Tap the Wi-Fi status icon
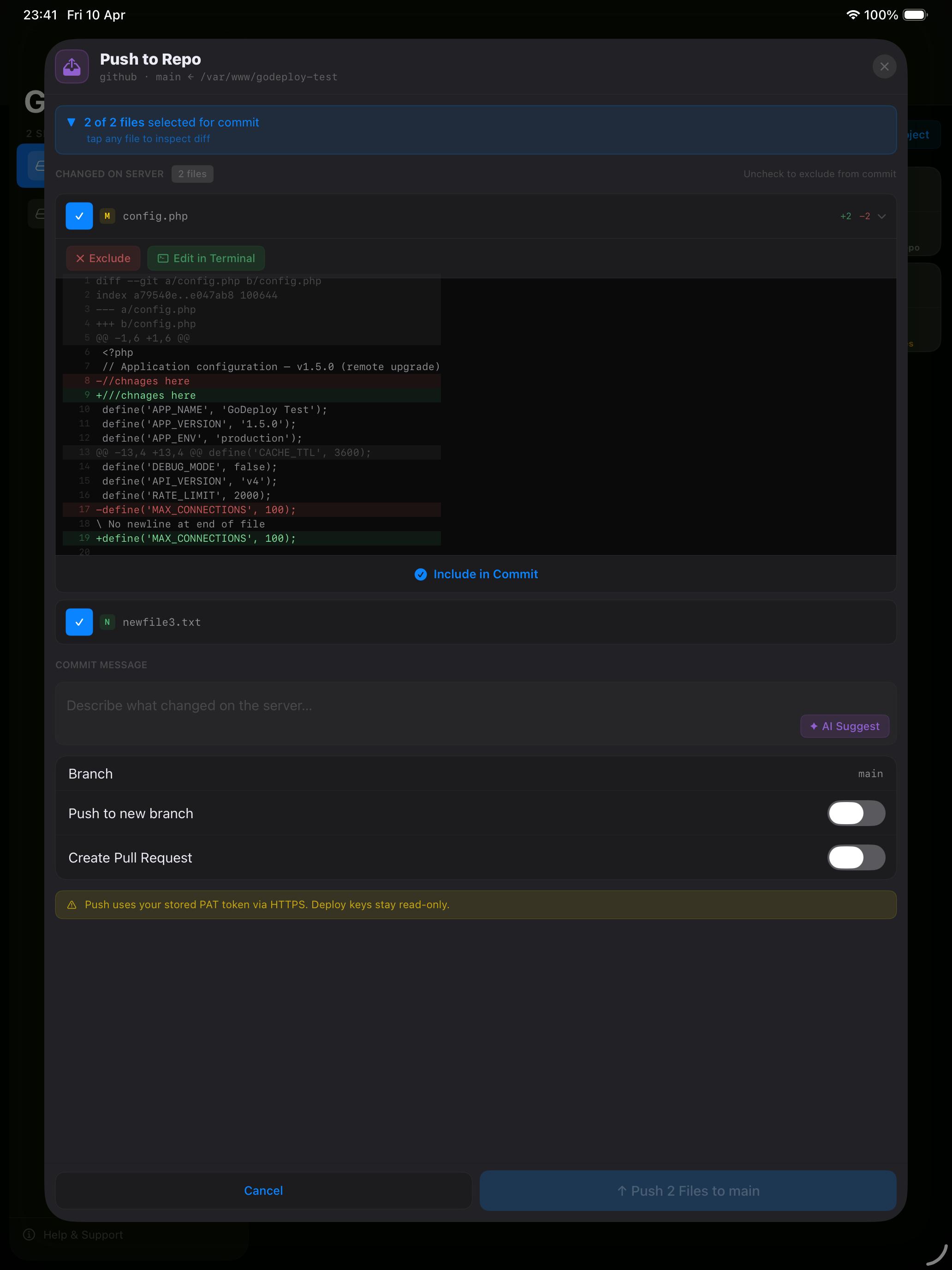Screen dimensions: 952x1270 853,15
